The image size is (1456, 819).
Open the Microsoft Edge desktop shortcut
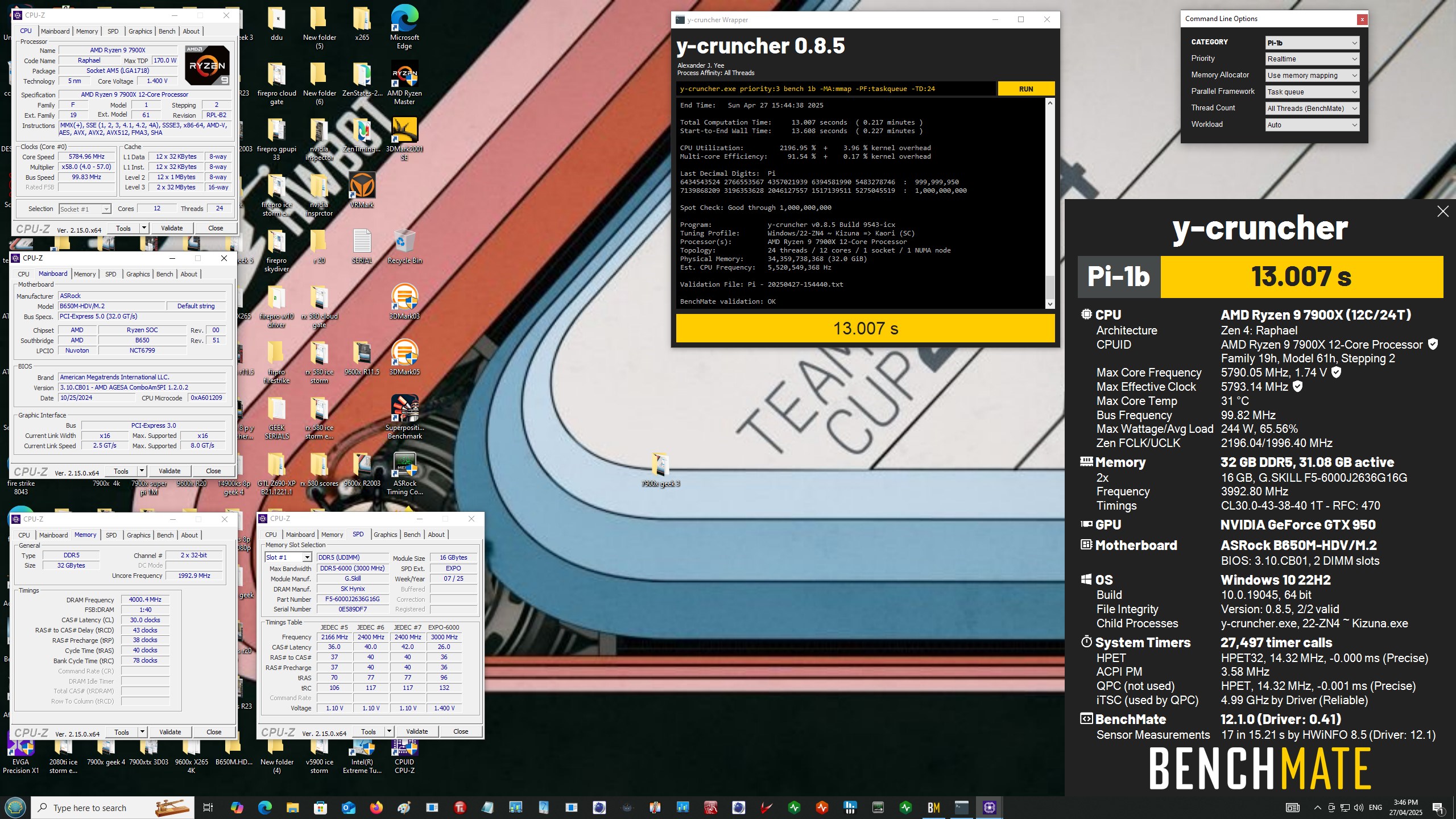(x=404, y=27)
